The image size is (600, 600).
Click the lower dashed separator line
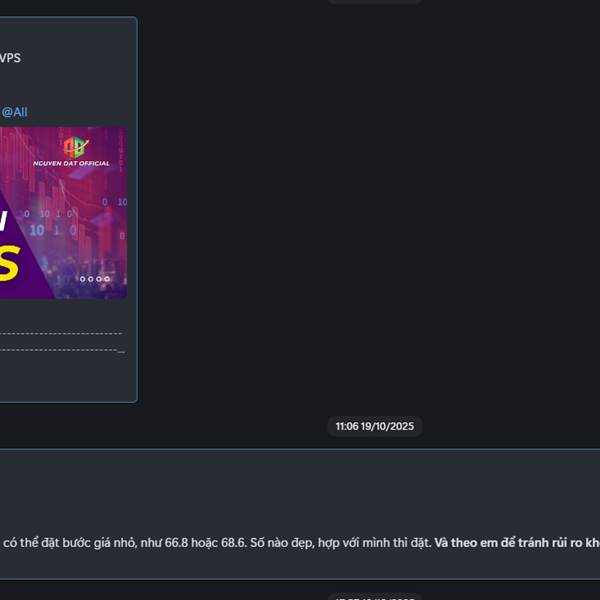point(62,351)
